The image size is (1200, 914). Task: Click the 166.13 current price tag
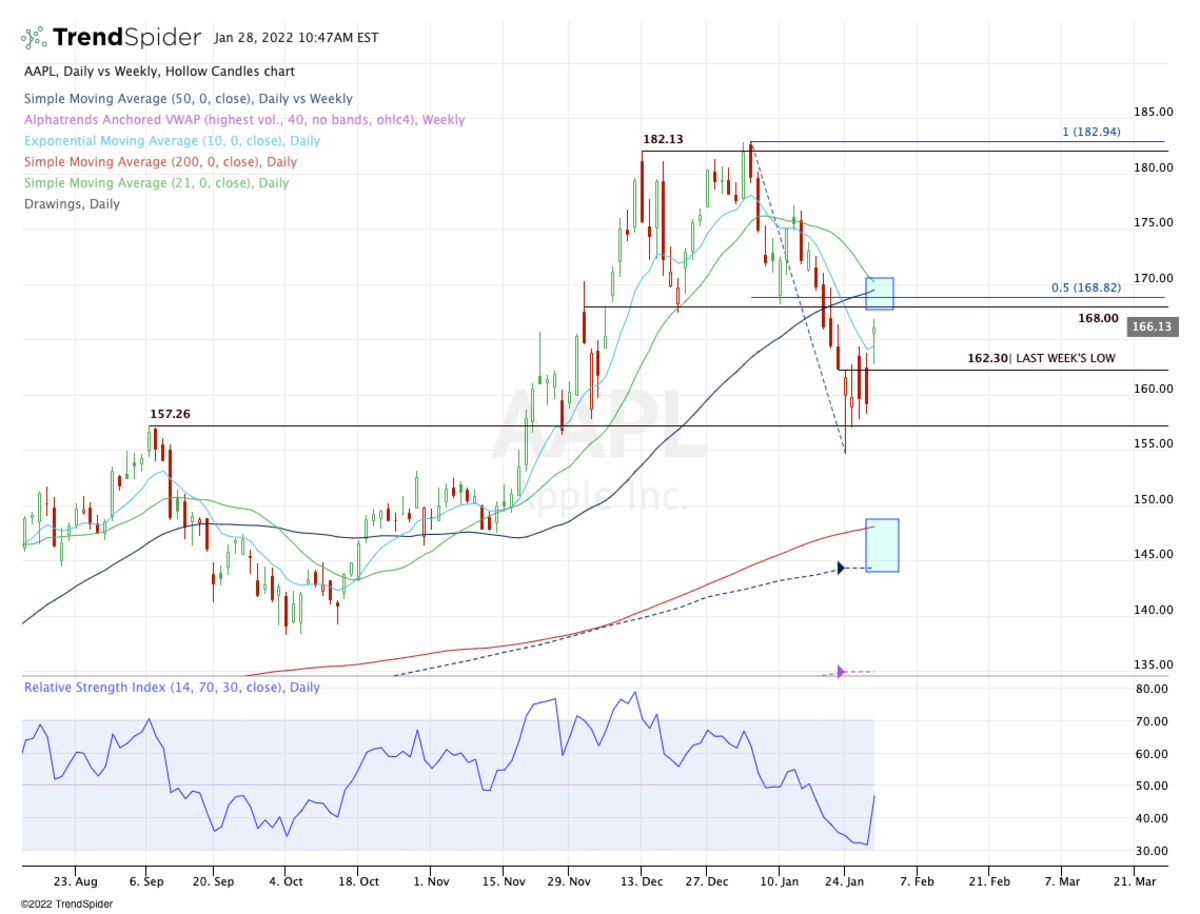click(x=1153, y=326)
